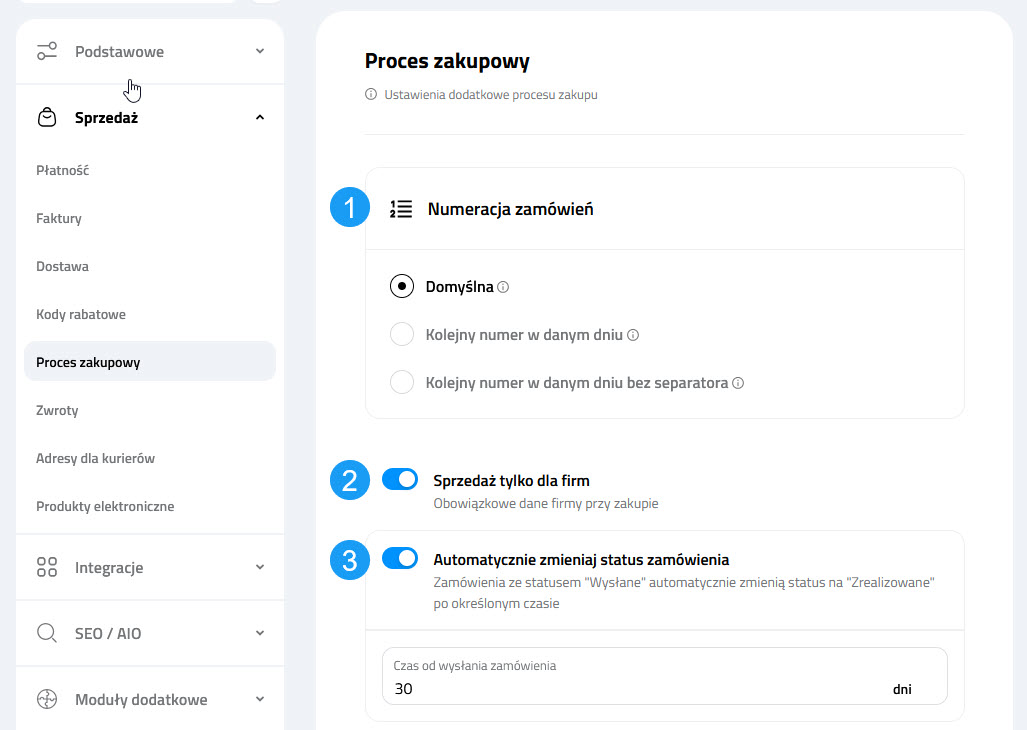
Task: Click the Integracje grid icon
Action: coord(47,567)
